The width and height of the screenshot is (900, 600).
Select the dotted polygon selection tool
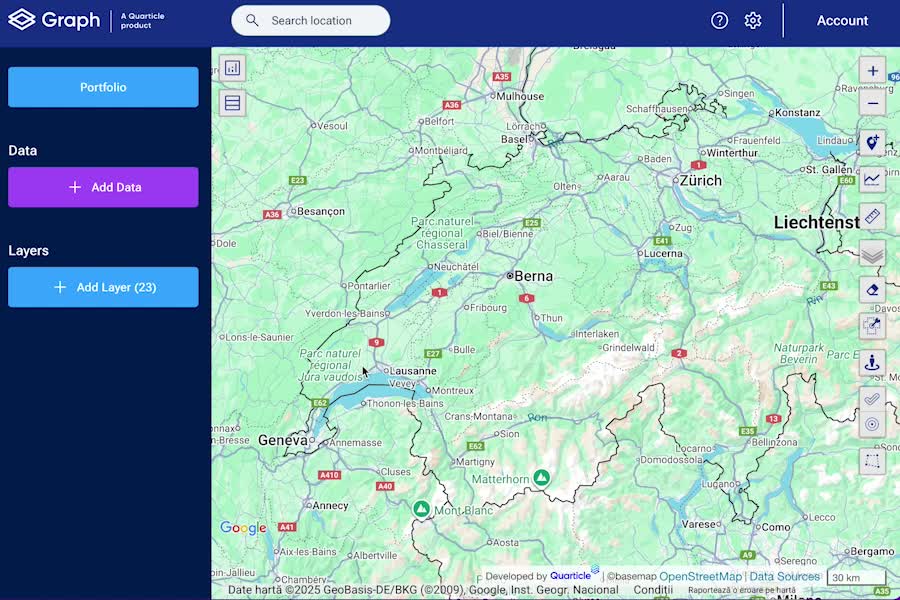tap(872, 461)
